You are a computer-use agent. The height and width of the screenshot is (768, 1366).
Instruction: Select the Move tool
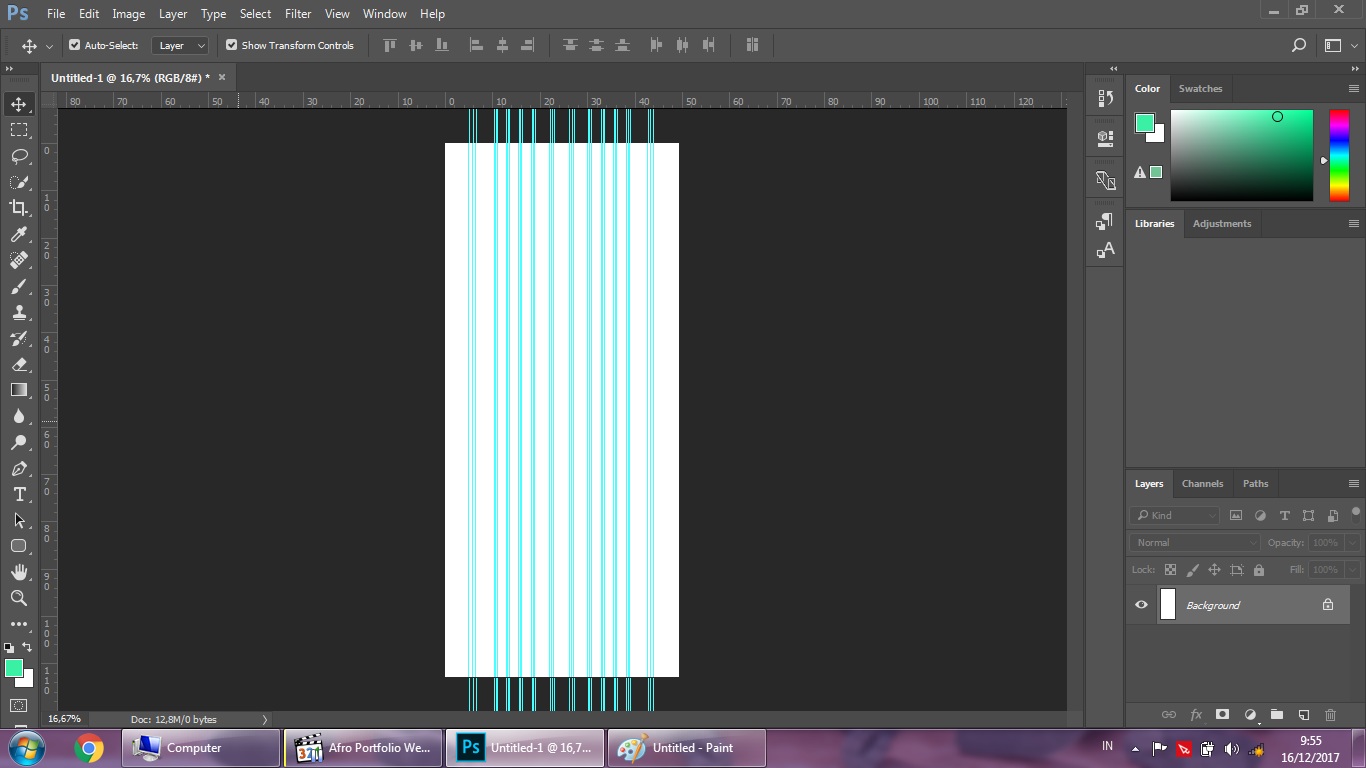click(x=20, y=103)
